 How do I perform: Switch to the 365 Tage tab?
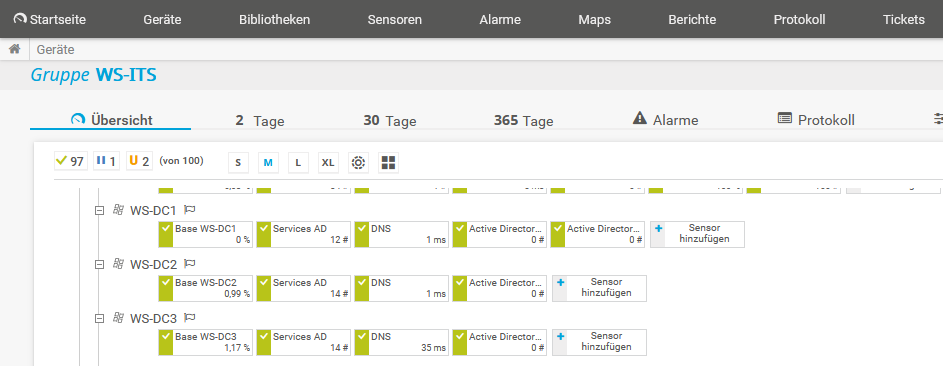point(523,120)
